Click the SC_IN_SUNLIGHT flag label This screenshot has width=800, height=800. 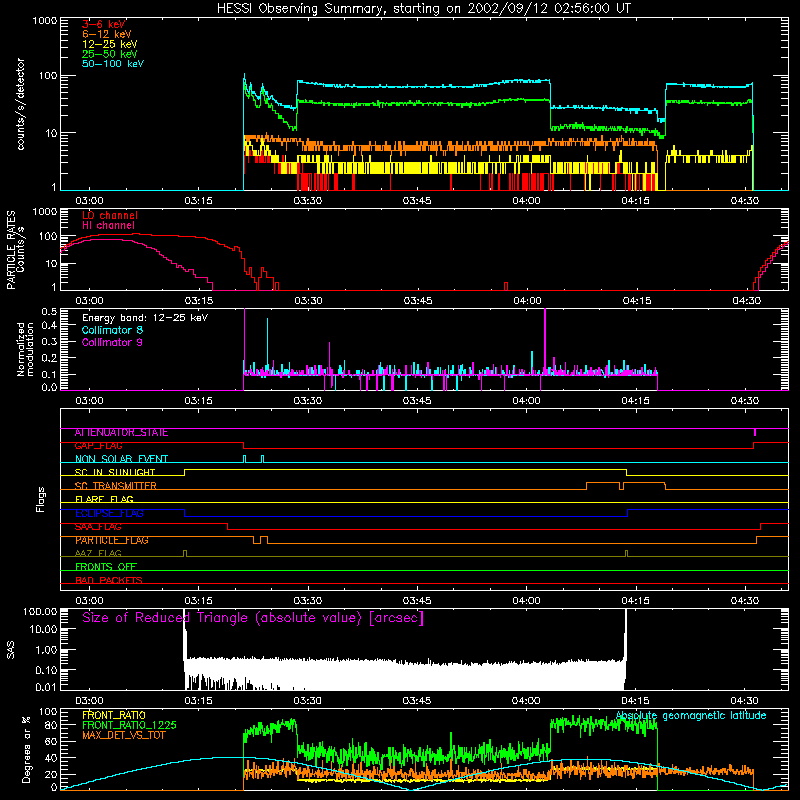[115, 472]
